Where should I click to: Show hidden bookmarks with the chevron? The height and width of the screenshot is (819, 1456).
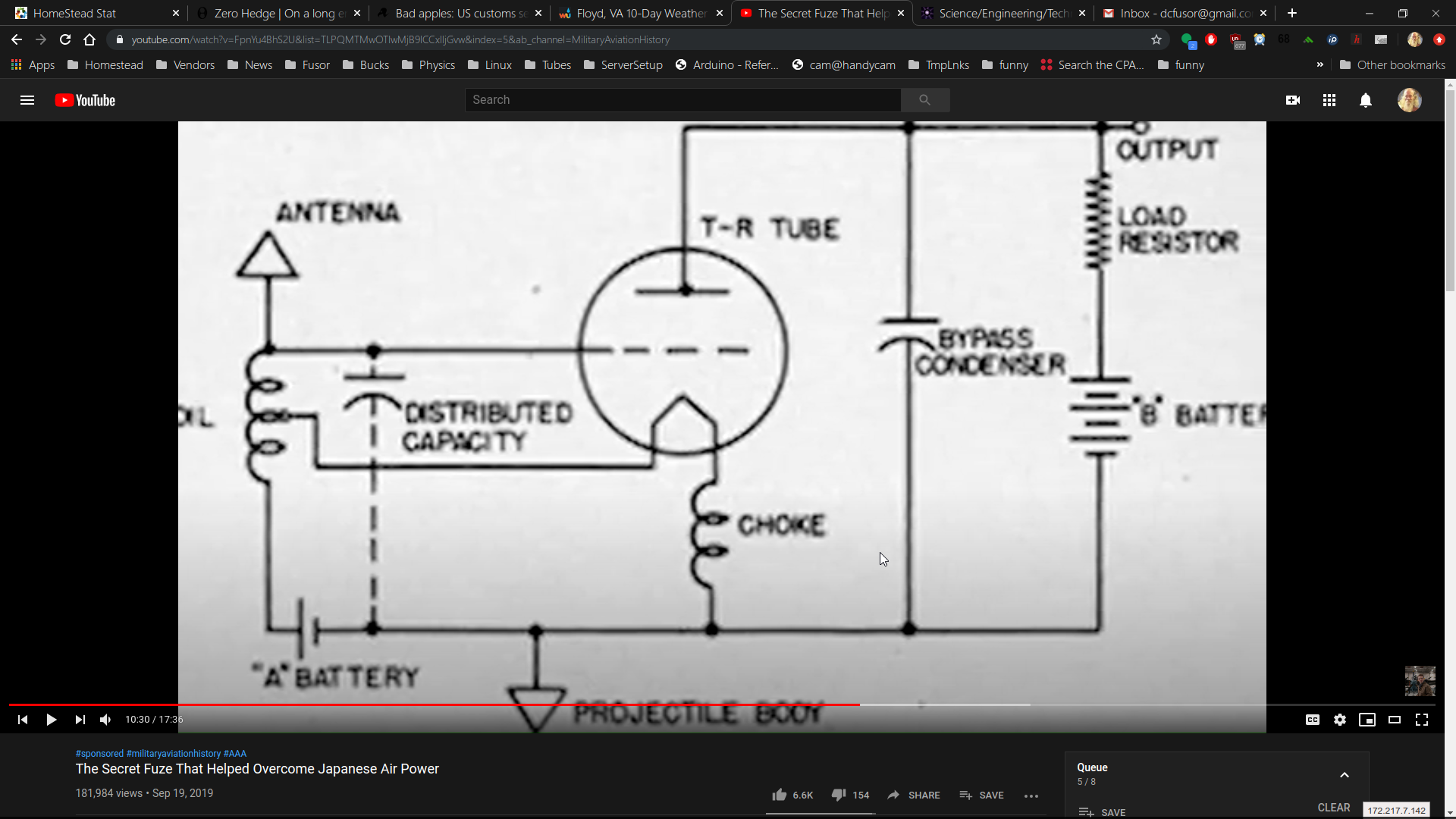click(x=1320, y=65)
